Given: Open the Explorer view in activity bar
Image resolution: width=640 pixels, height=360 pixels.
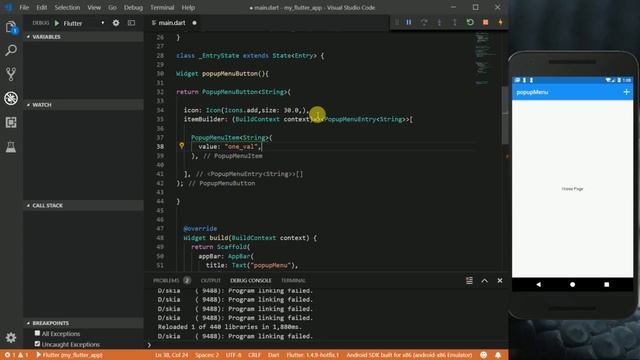Looking at the screenshot, I should tap(11, 27).
